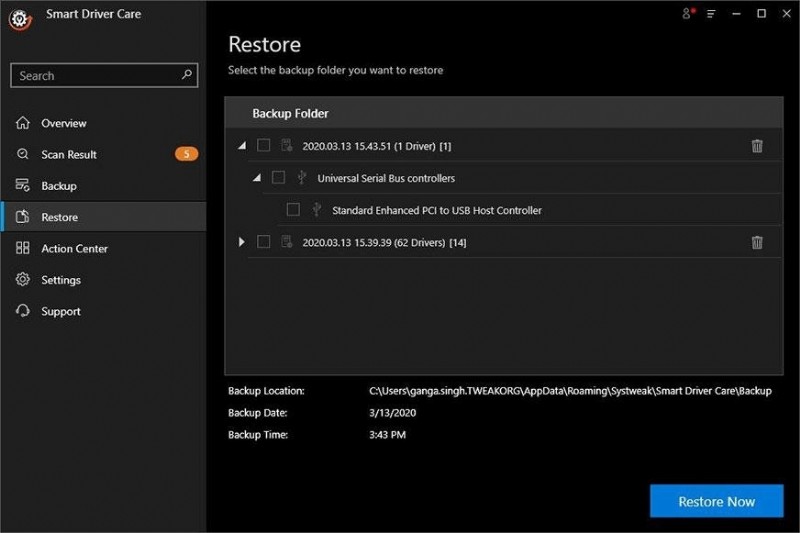Screen dimensions: 800x533
Task: Click USB icon beside Universal Serial Bus controllers
Action: click(302, 177)
